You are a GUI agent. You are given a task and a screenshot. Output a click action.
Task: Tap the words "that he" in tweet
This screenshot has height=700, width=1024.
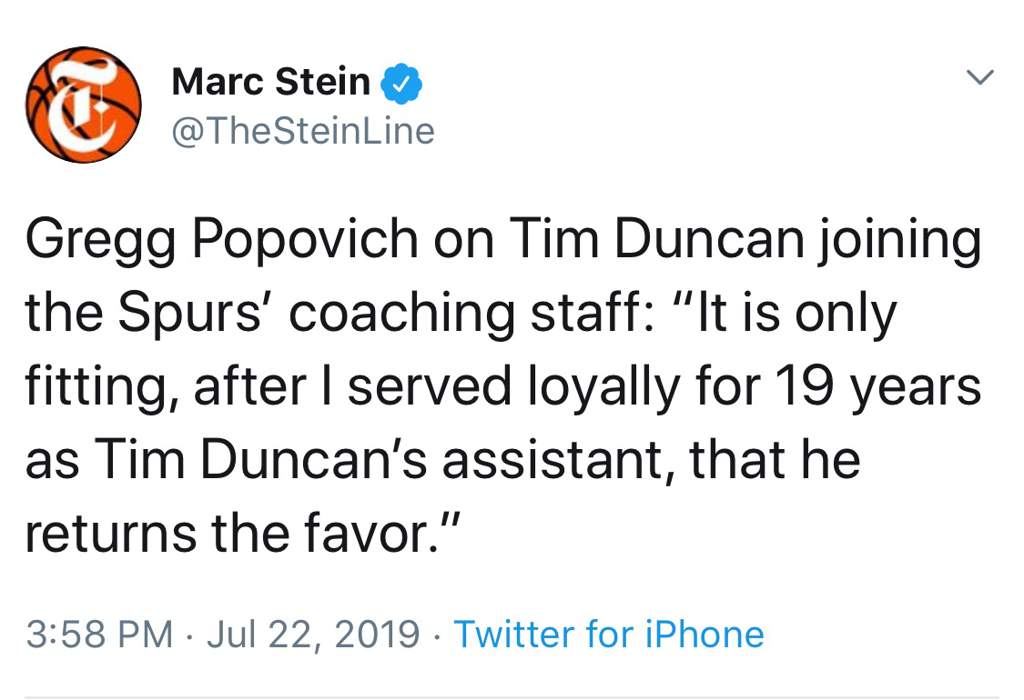pos(775,459)
